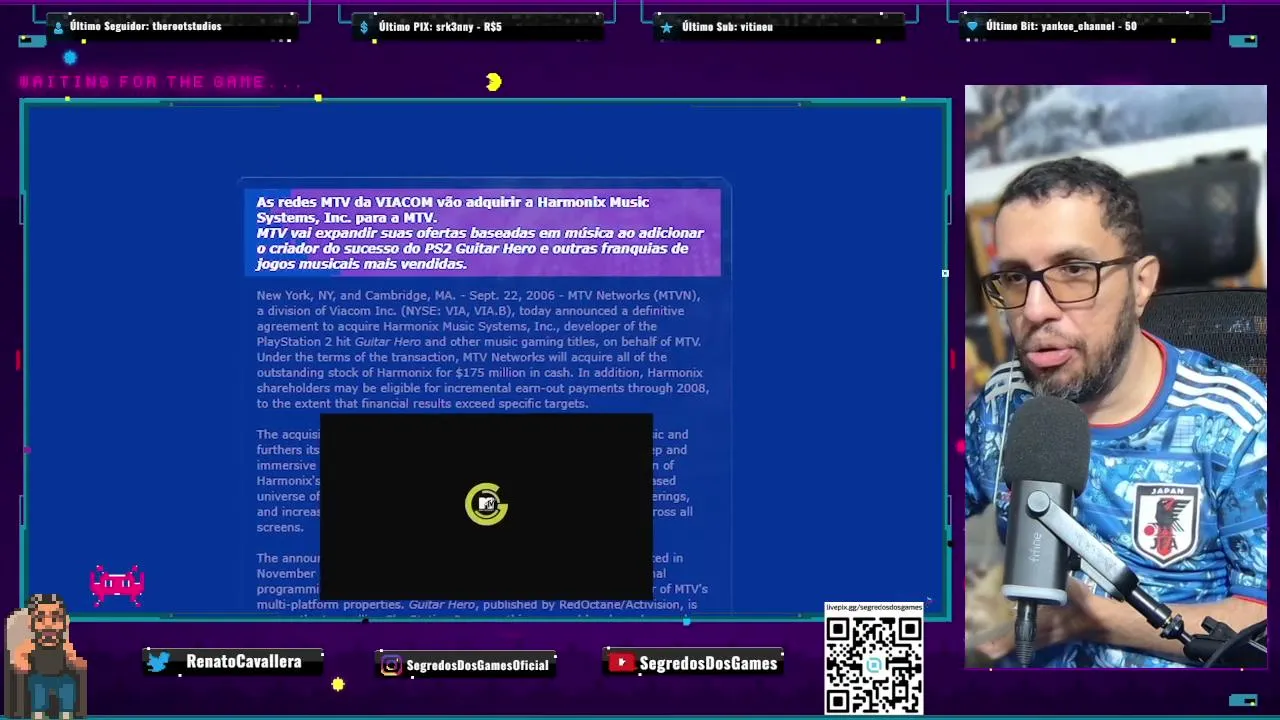Click the YouTube icon beside SegredosDosGames

[x=622, y=663]
